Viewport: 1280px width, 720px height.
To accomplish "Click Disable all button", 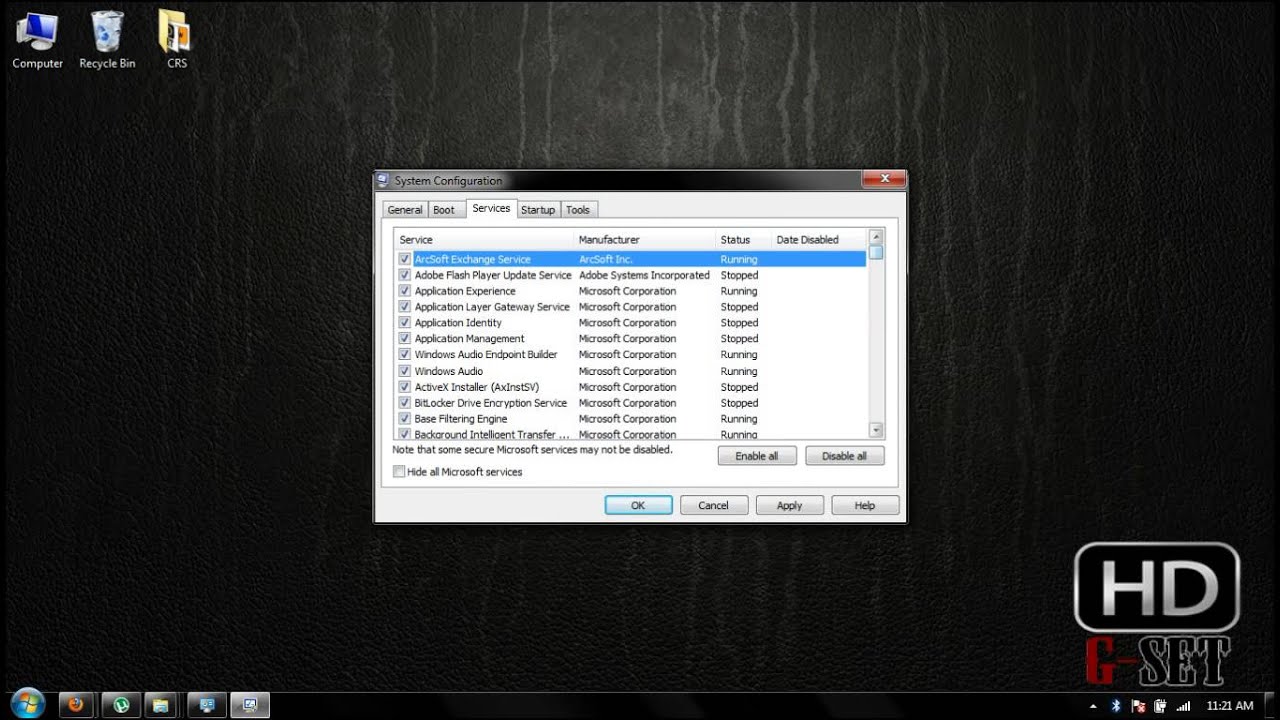I will (x=845, y=456).
